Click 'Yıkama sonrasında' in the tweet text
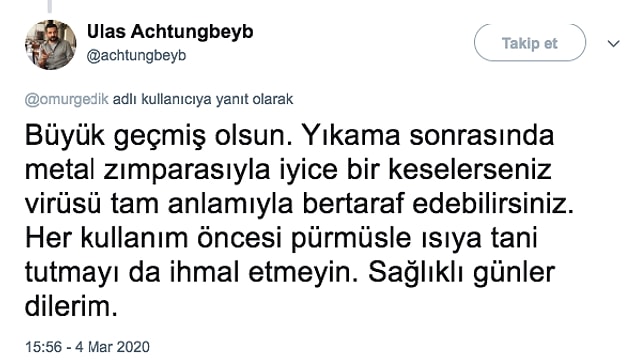 click(x=428, y=135)
